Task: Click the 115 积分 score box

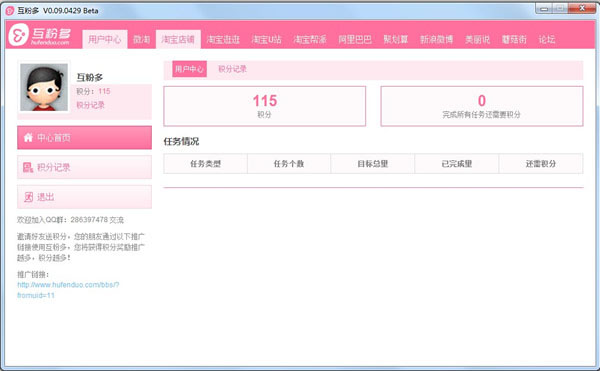Action: coord(264,106)
